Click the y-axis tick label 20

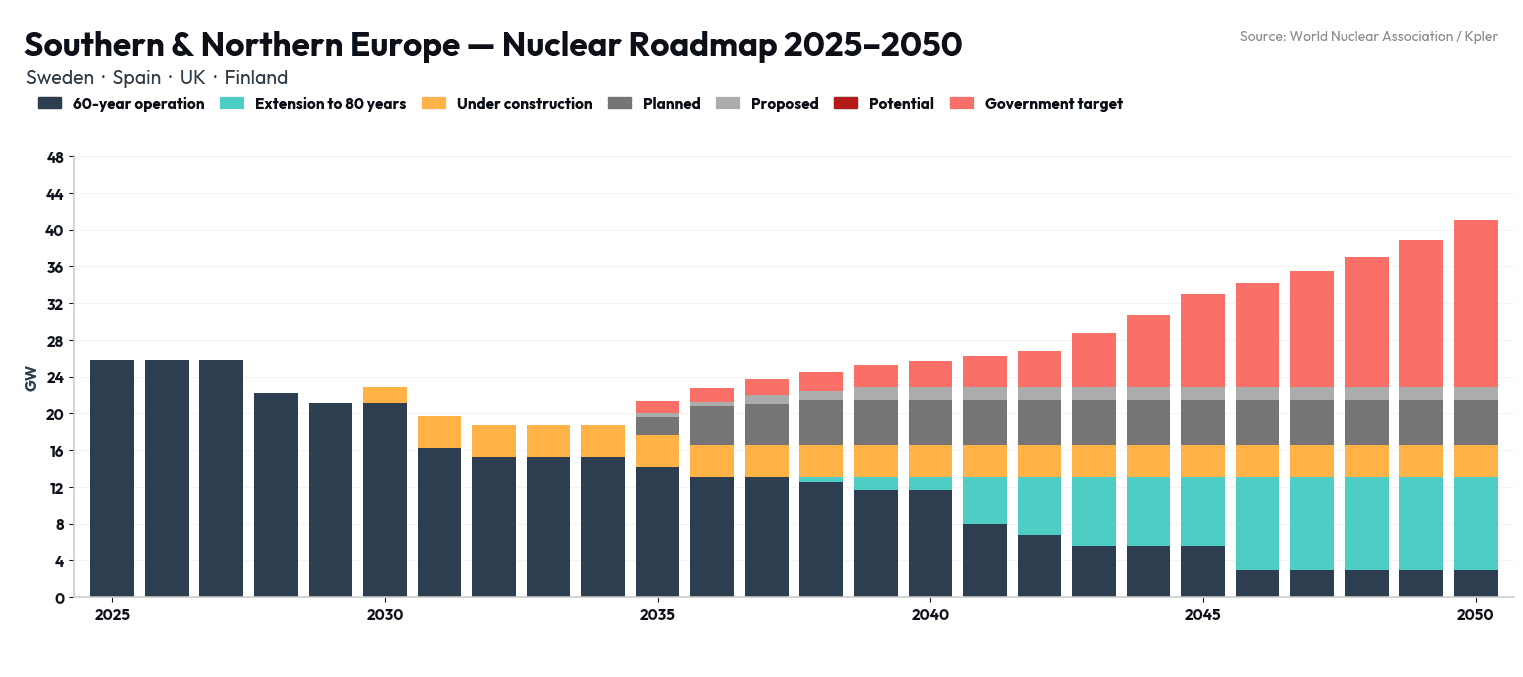[x=55, y=414]
